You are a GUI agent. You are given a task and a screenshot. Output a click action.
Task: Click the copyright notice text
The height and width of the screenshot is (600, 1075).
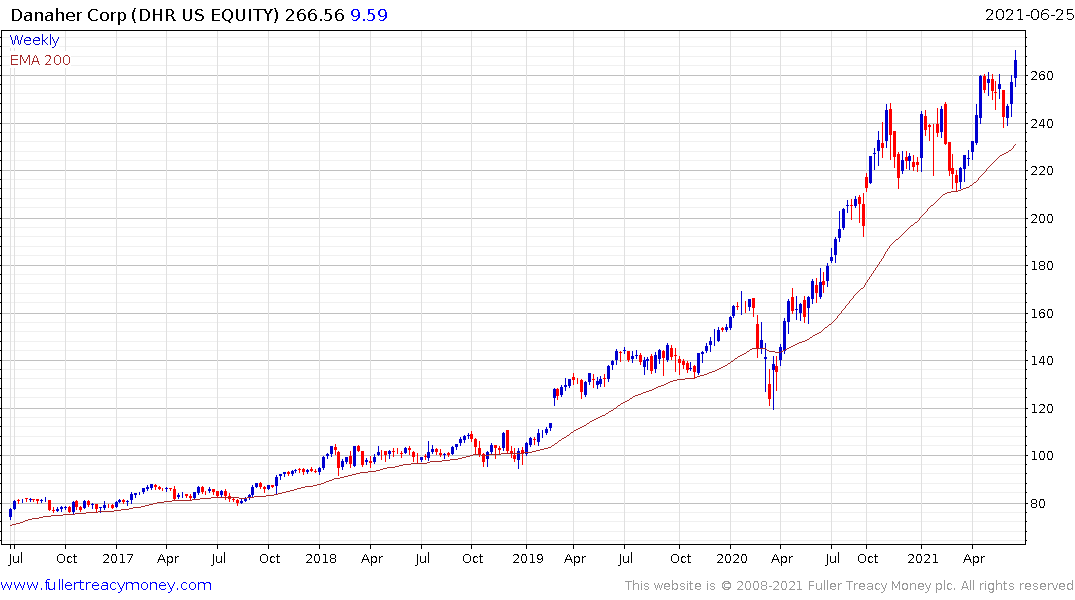tap(849, 586)
